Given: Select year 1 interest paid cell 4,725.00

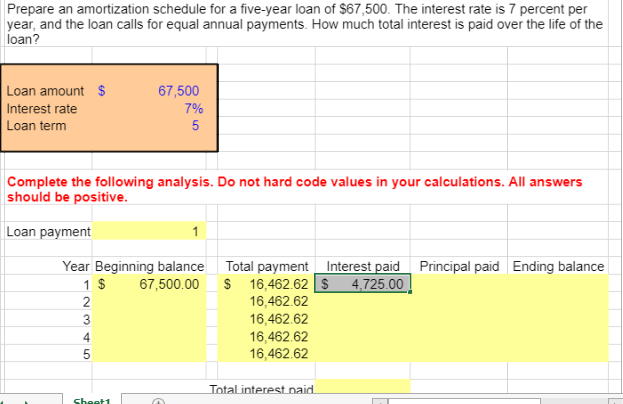Looking at the screenshot, I should pyautogui.click(x=363, y=284).
